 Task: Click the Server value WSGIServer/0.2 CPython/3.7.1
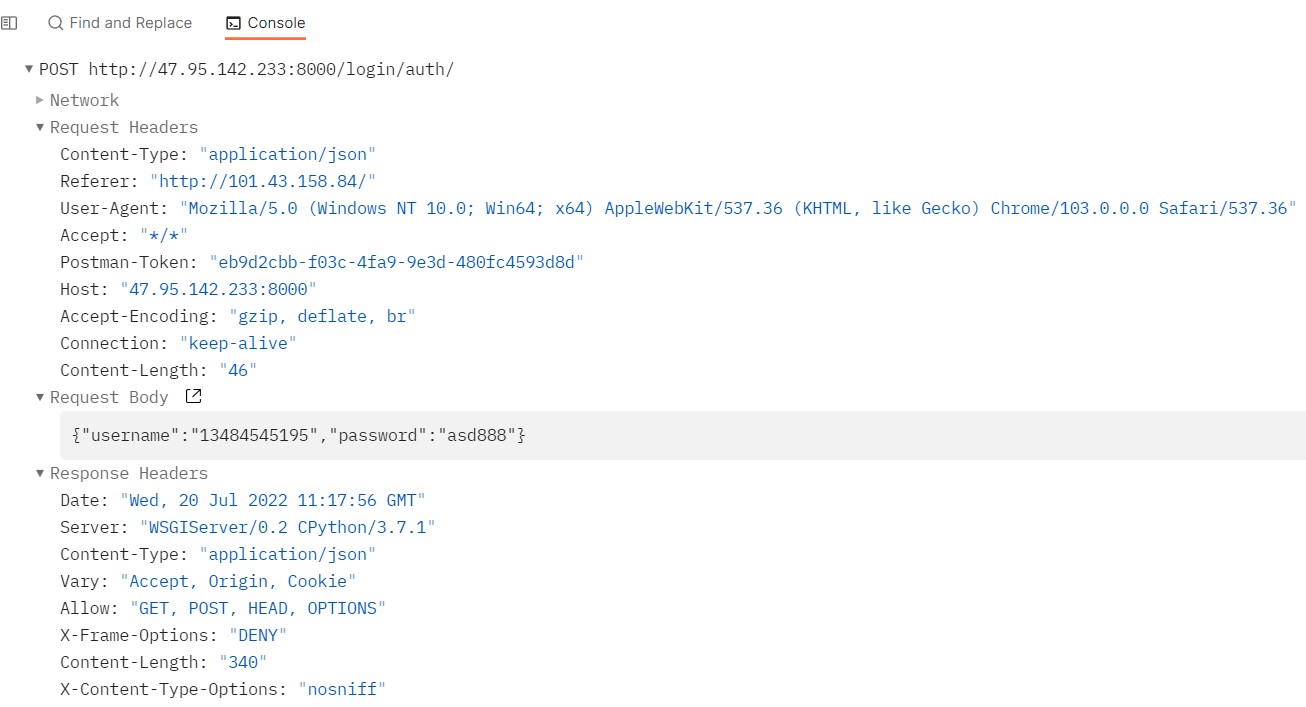click(277, 527)
